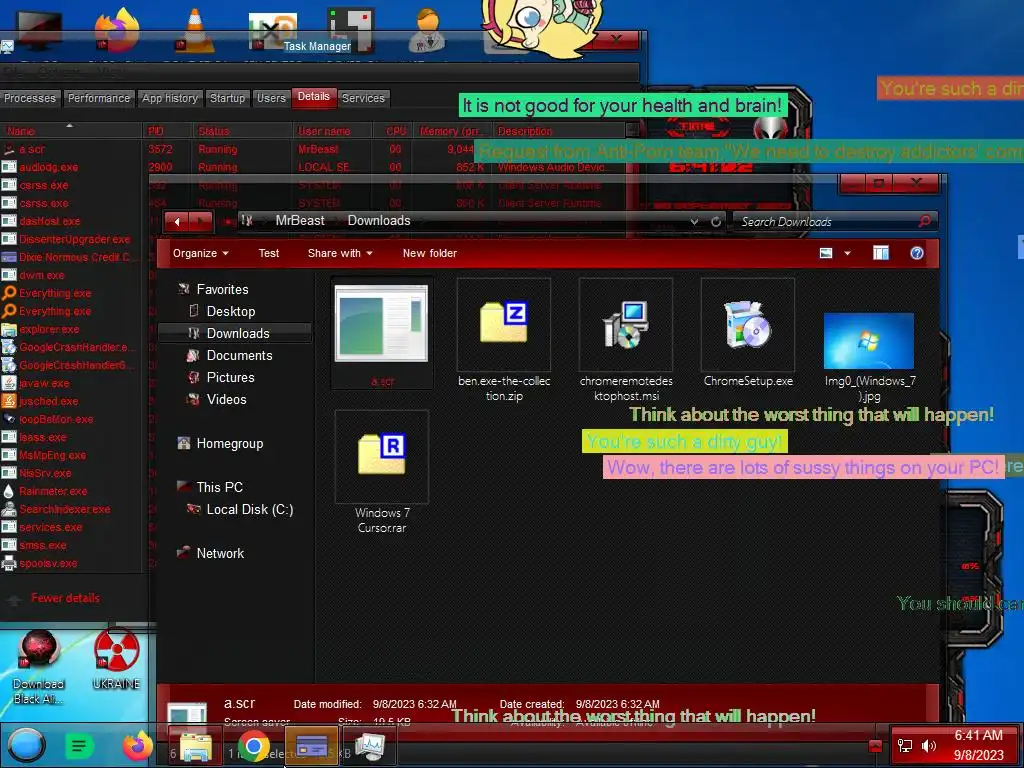Select Favorites in the navigation pane
Viewport: 1024px width, 768px height.
pos(222,289)
